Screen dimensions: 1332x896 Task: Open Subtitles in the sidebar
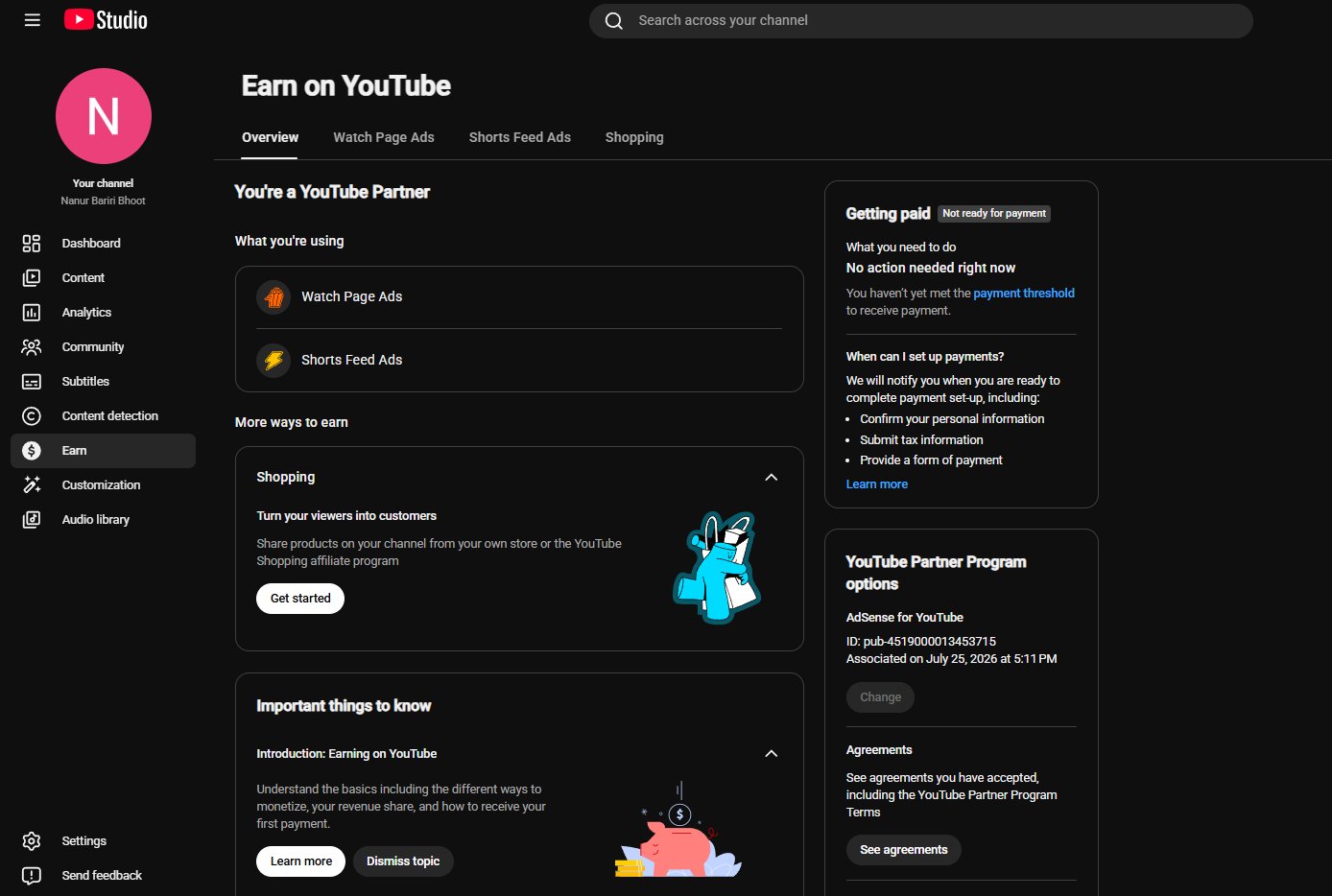[103, 382]
